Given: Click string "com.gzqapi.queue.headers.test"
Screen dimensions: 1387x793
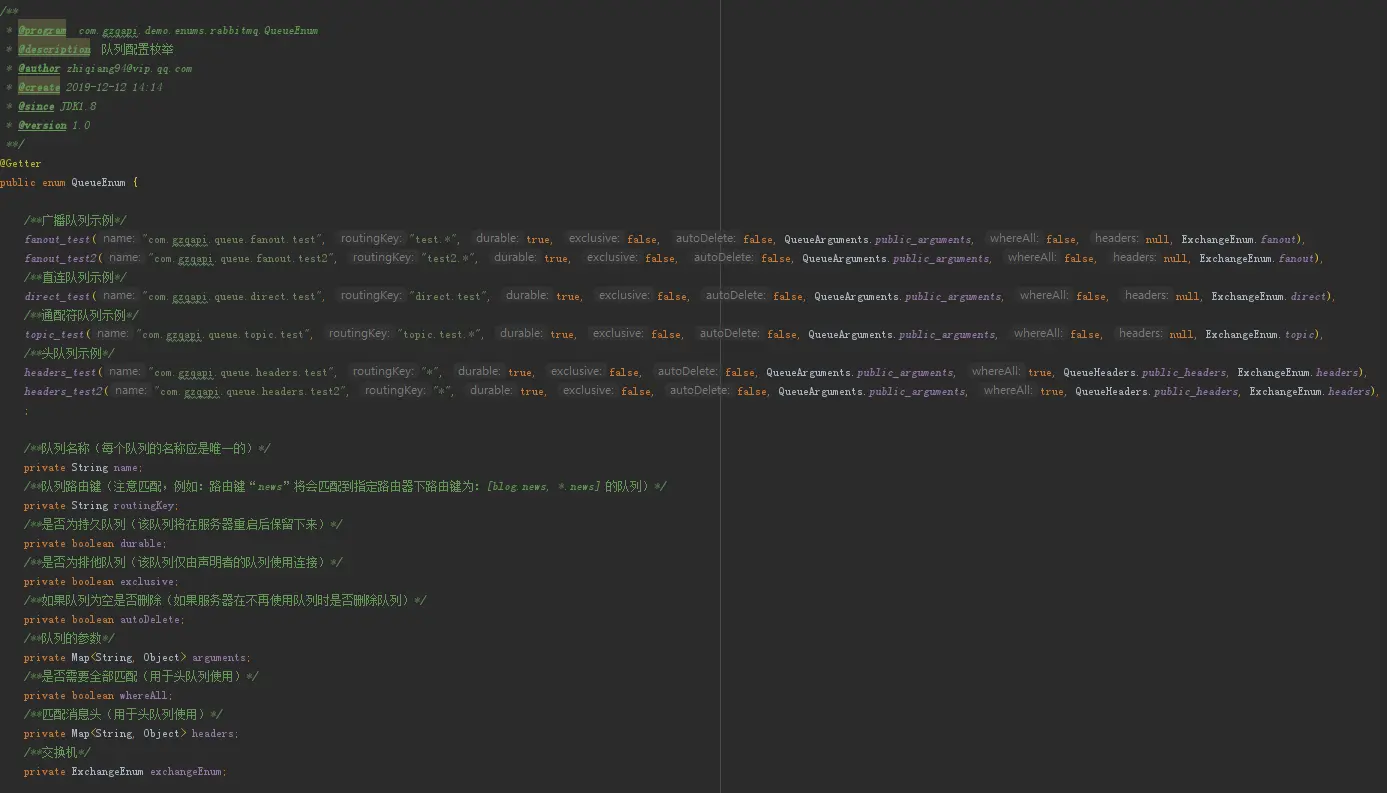Looking at the screenshot, I should 241,372.
